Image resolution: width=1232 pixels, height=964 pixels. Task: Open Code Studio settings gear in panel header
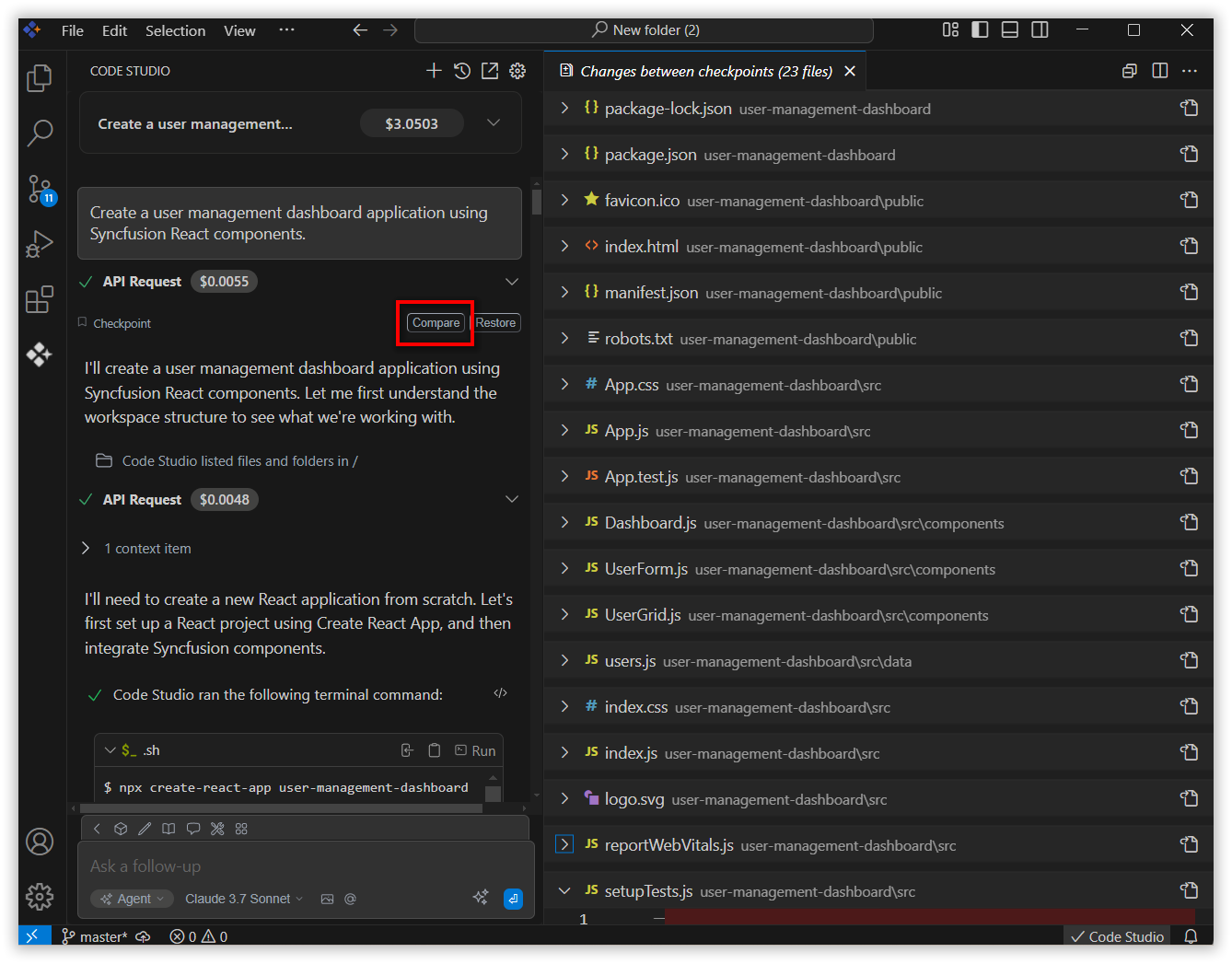point(517,71)
